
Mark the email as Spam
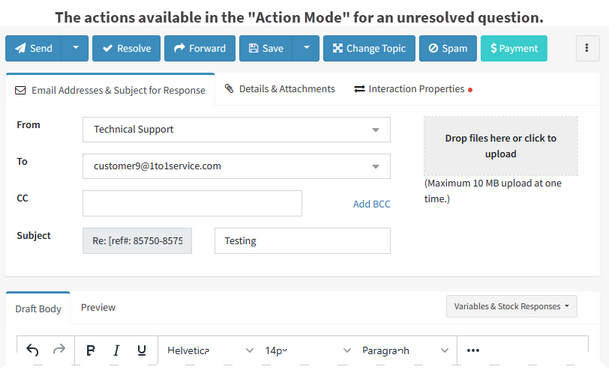tap(448, 48)
